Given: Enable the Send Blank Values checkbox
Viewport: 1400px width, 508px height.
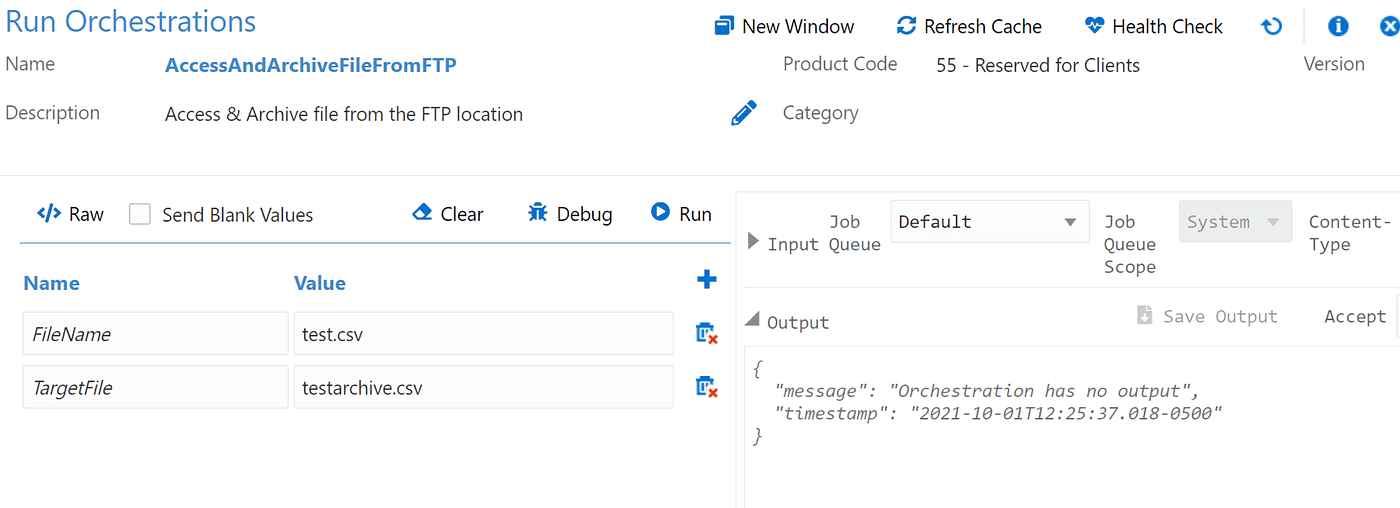Looking at the screenshot, I should coord(140,215).
